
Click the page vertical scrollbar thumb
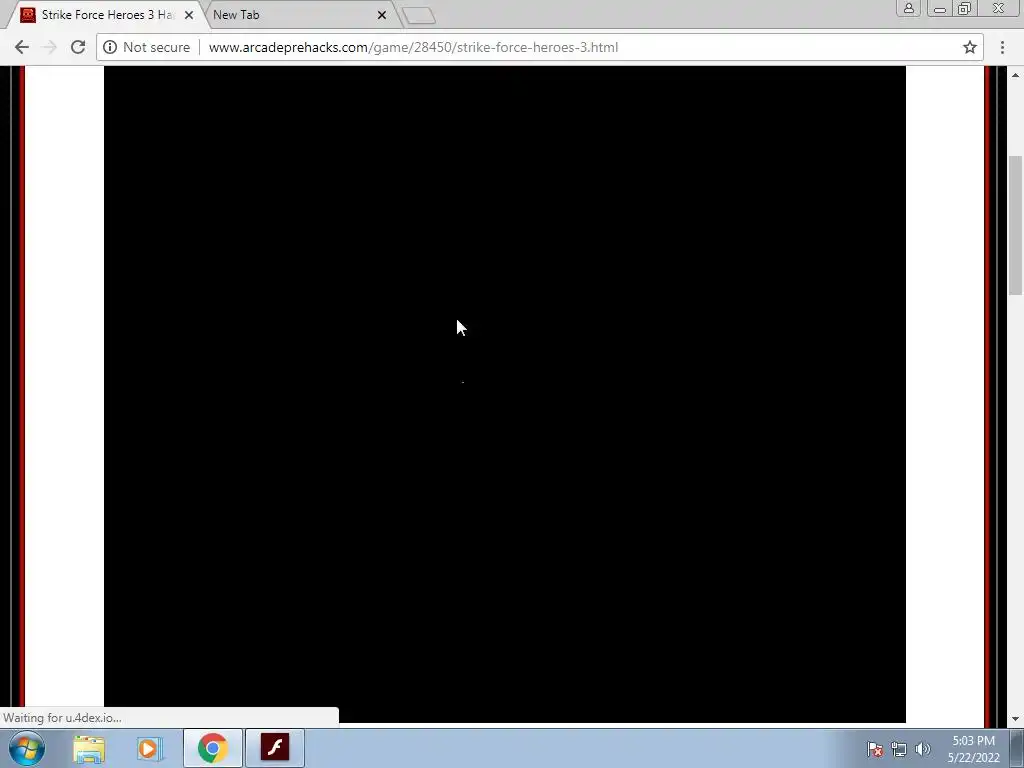[x=1016, y=225]
